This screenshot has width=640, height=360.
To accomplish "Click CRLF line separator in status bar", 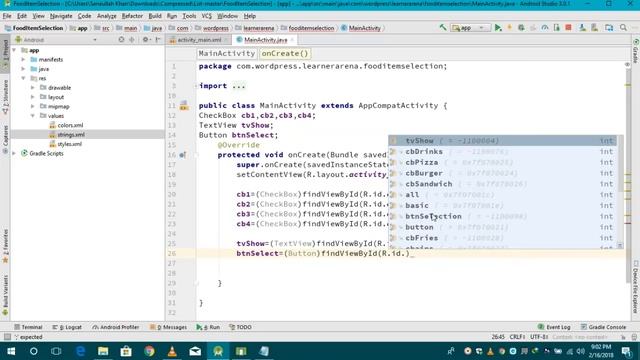I will pos(517,337).
